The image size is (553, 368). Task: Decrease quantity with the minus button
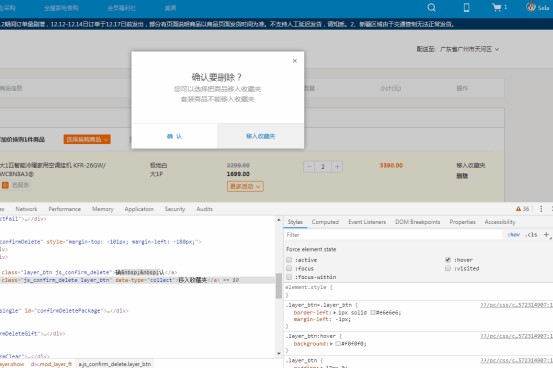pyautogui.click(x=309, y=167)
